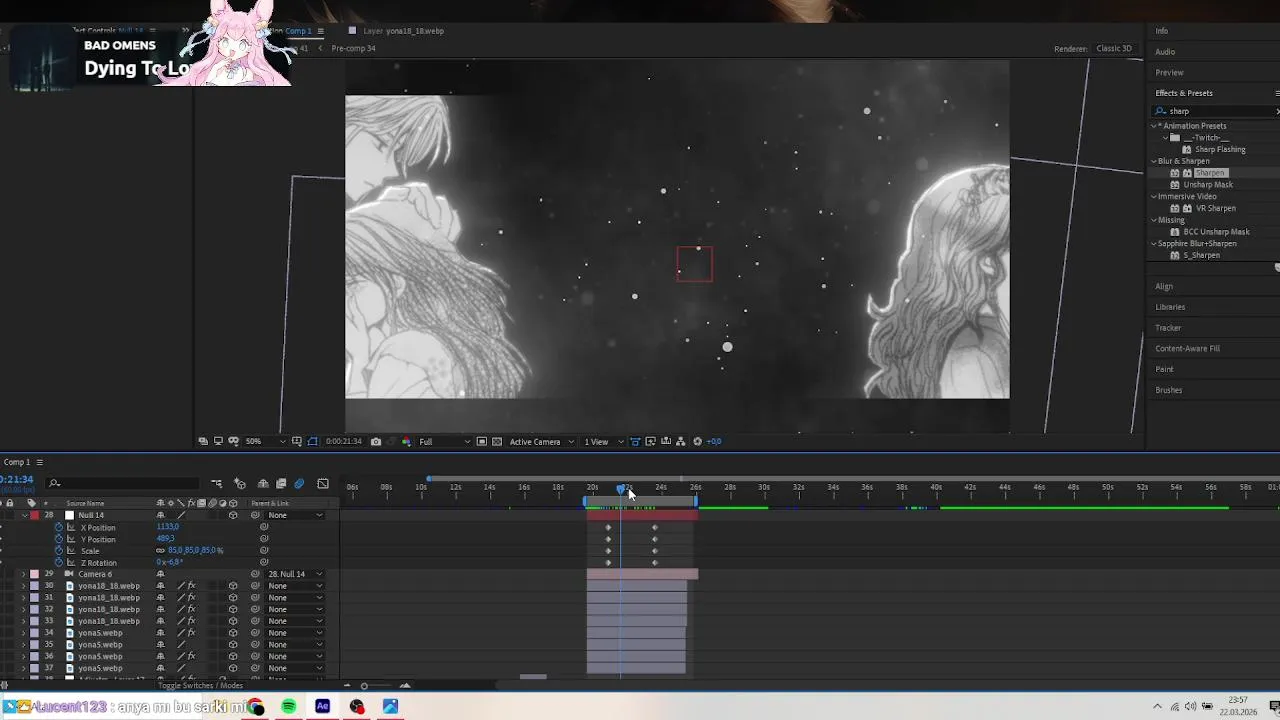Collapse the Blur & Sharpen category
The image size is (1280, 720).
(1154, 161)
